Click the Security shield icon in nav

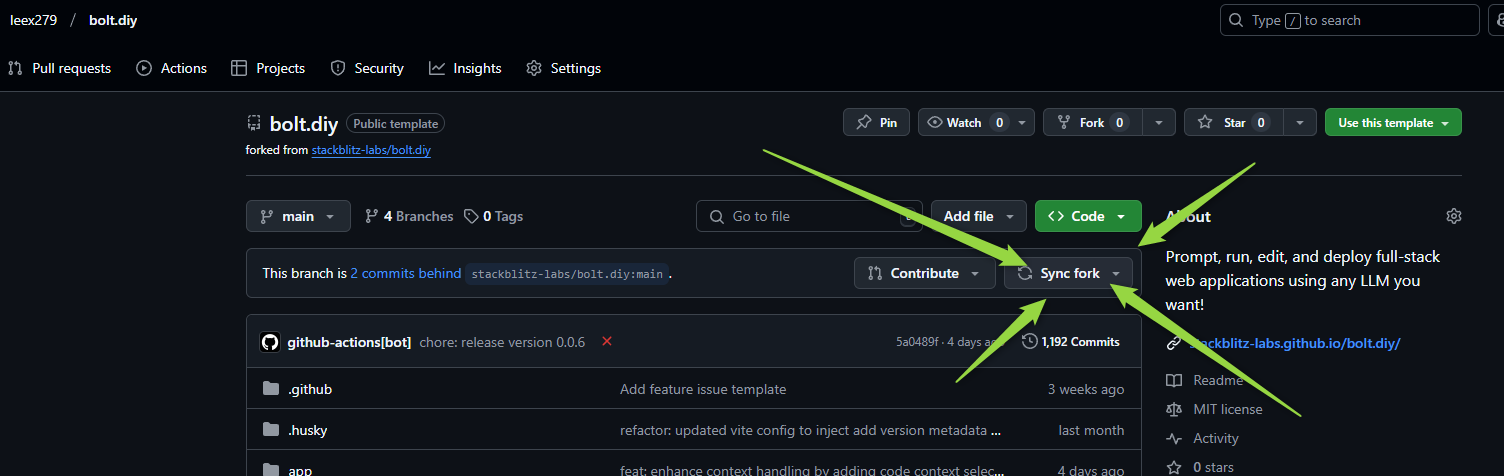point(337,68)
